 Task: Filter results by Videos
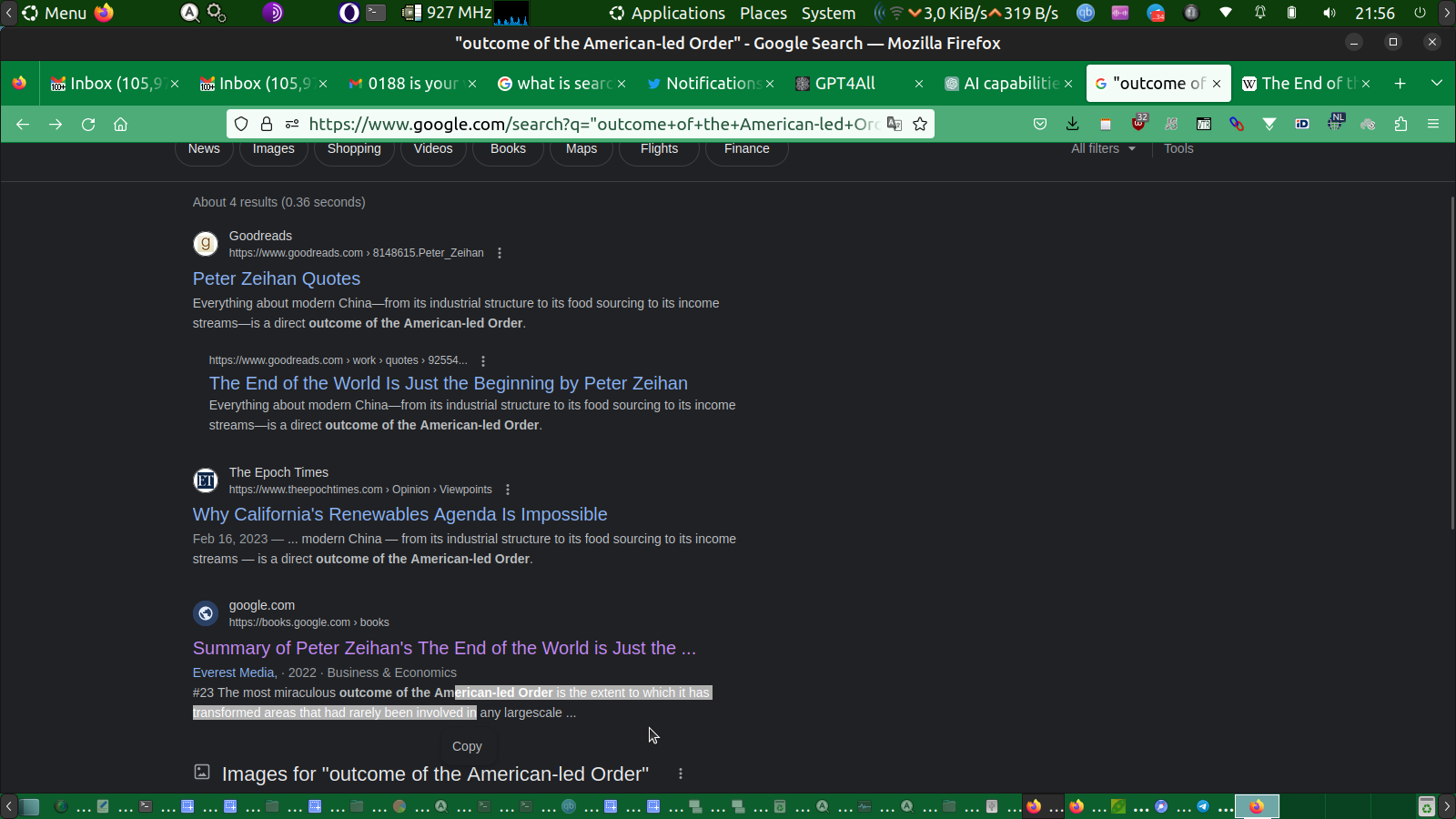(433, 149)
